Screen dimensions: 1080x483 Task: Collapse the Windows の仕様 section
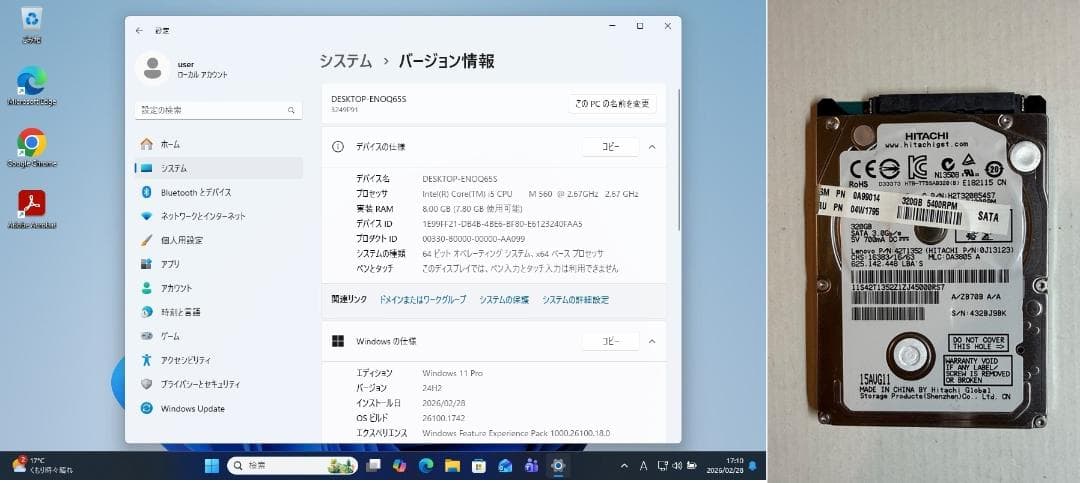(x=652, y=341)
